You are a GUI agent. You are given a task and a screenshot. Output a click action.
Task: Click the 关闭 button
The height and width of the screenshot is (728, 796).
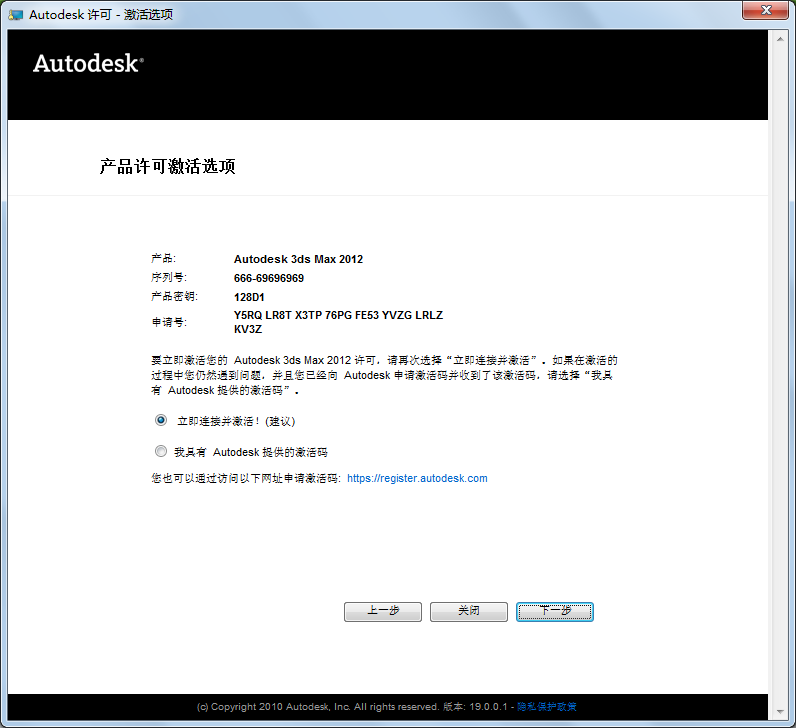click(x=469, y=612)
